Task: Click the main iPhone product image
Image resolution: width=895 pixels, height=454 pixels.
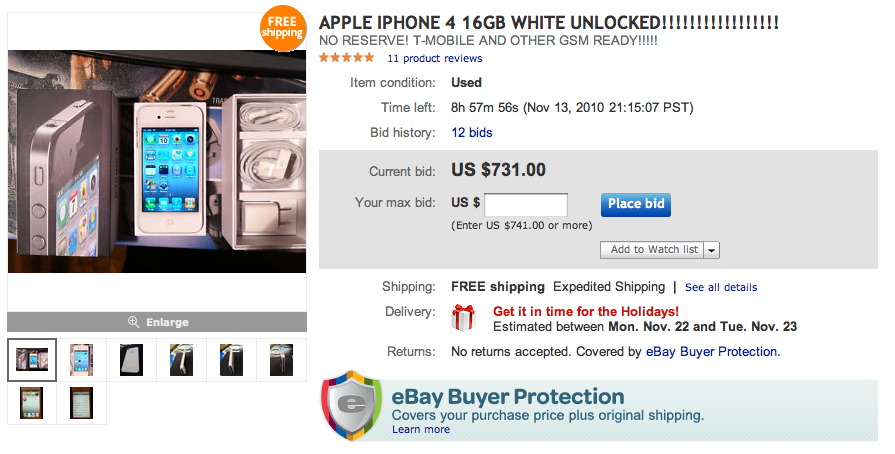Action: pyautogui.click(x=157, y=161)
